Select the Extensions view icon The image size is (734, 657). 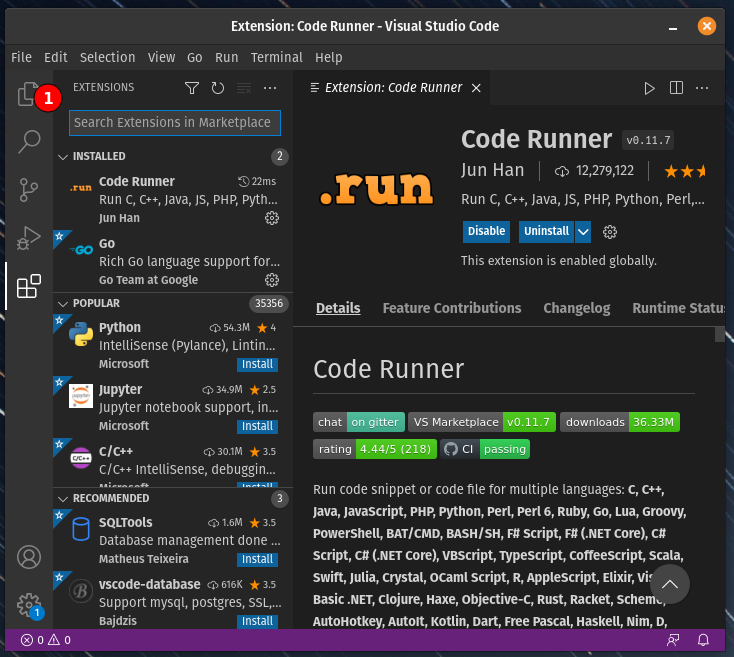(x=29, y=286)
